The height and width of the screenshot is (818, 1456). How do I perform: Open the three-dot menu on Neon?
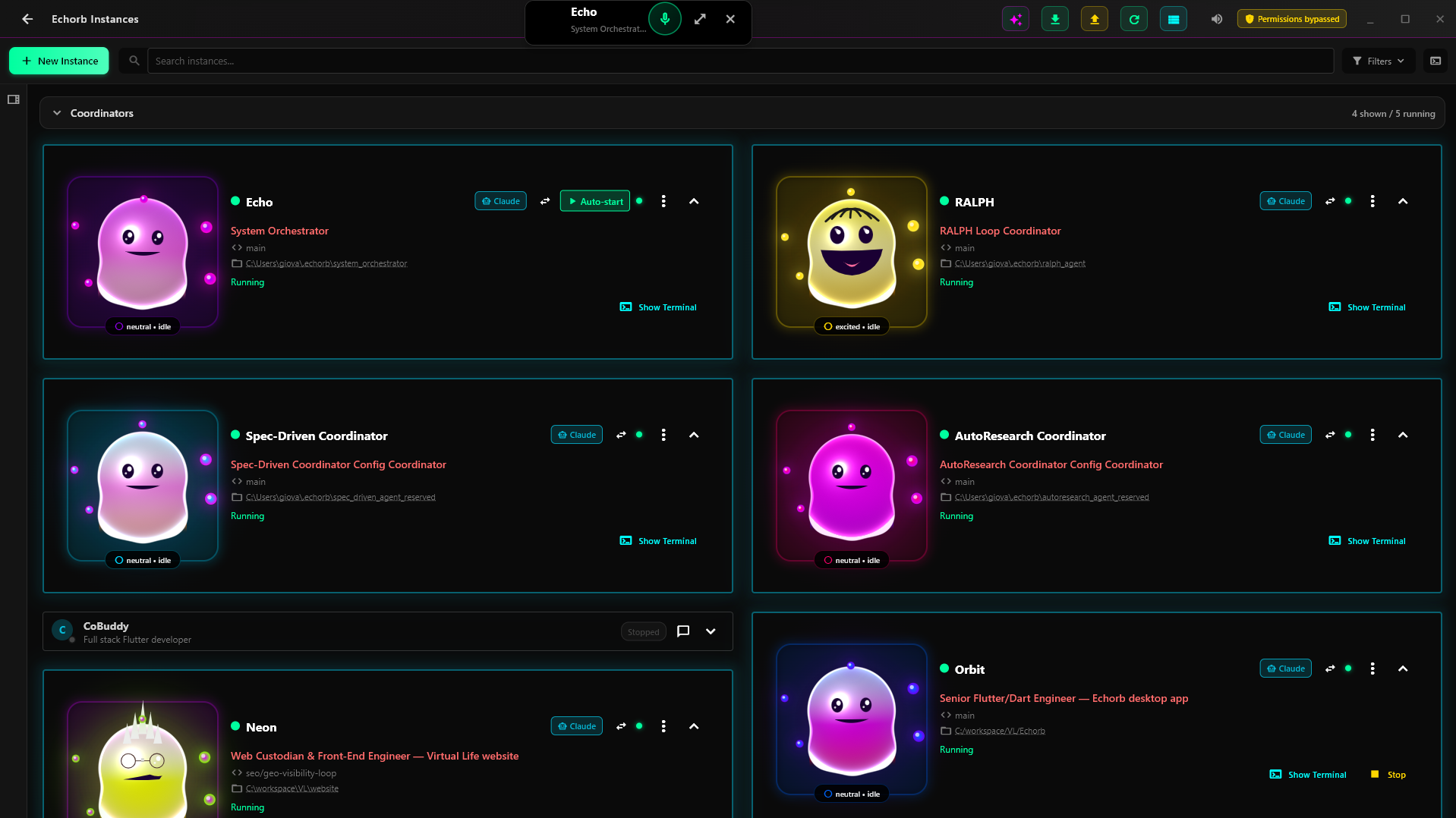click(663, 726)
